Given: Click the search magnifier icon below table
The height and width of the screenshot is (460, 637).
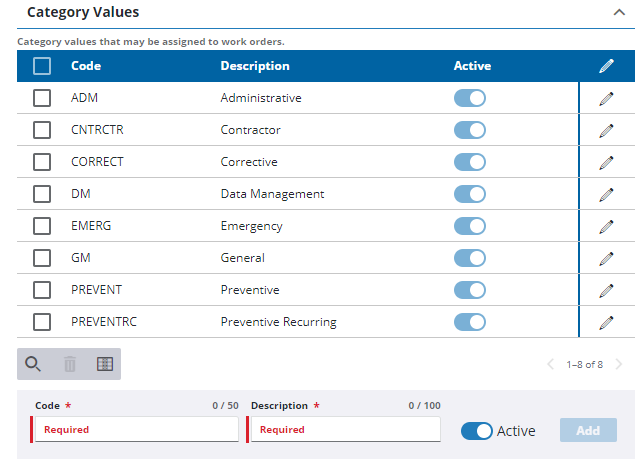Looking at the screenshot, I should pyautogui.click(x=33, y=364).
